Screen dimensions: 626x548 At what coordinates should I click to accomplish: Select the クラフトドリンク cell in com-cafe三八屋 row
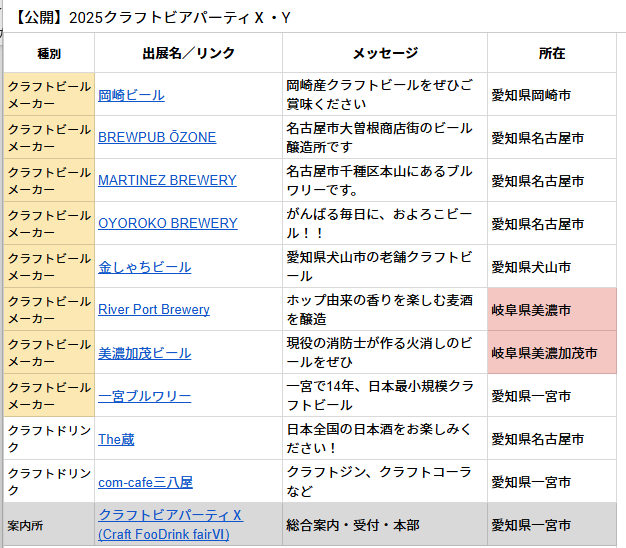pyautogui.click(x=49, y=481)
